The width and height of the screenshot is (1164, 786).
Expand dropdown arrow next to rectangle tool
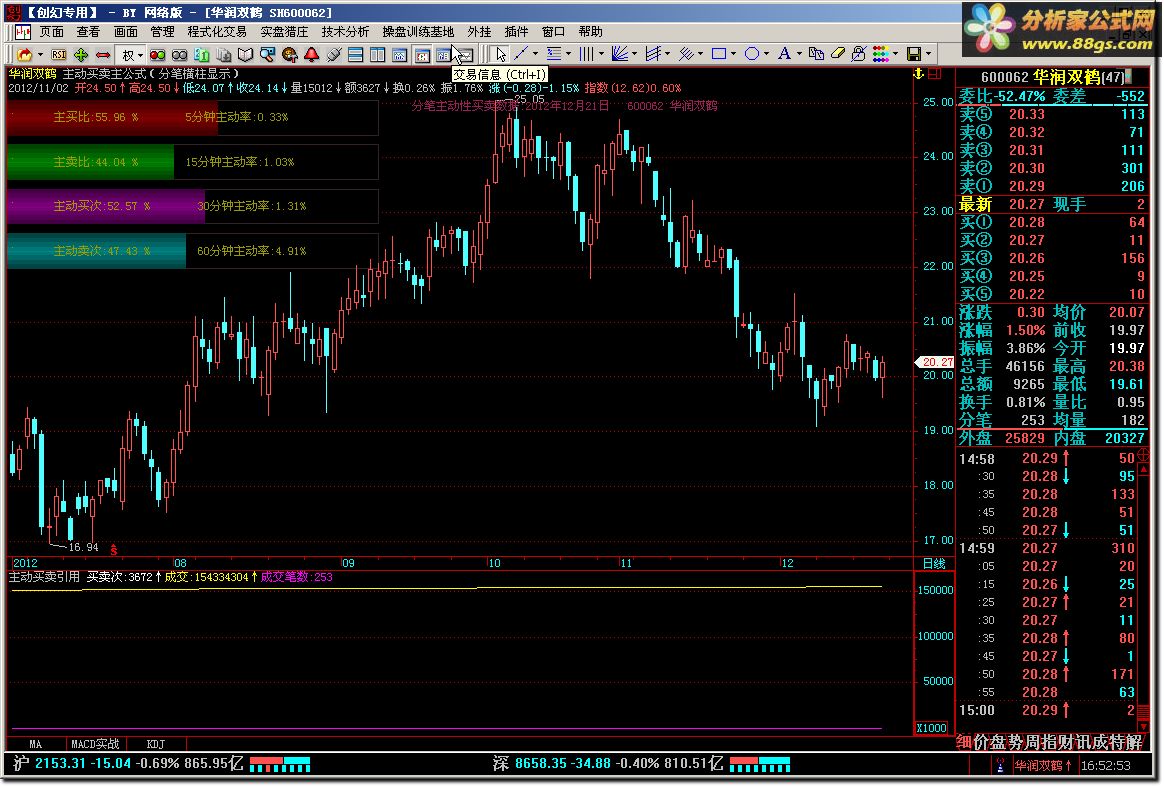pos(733,54)
